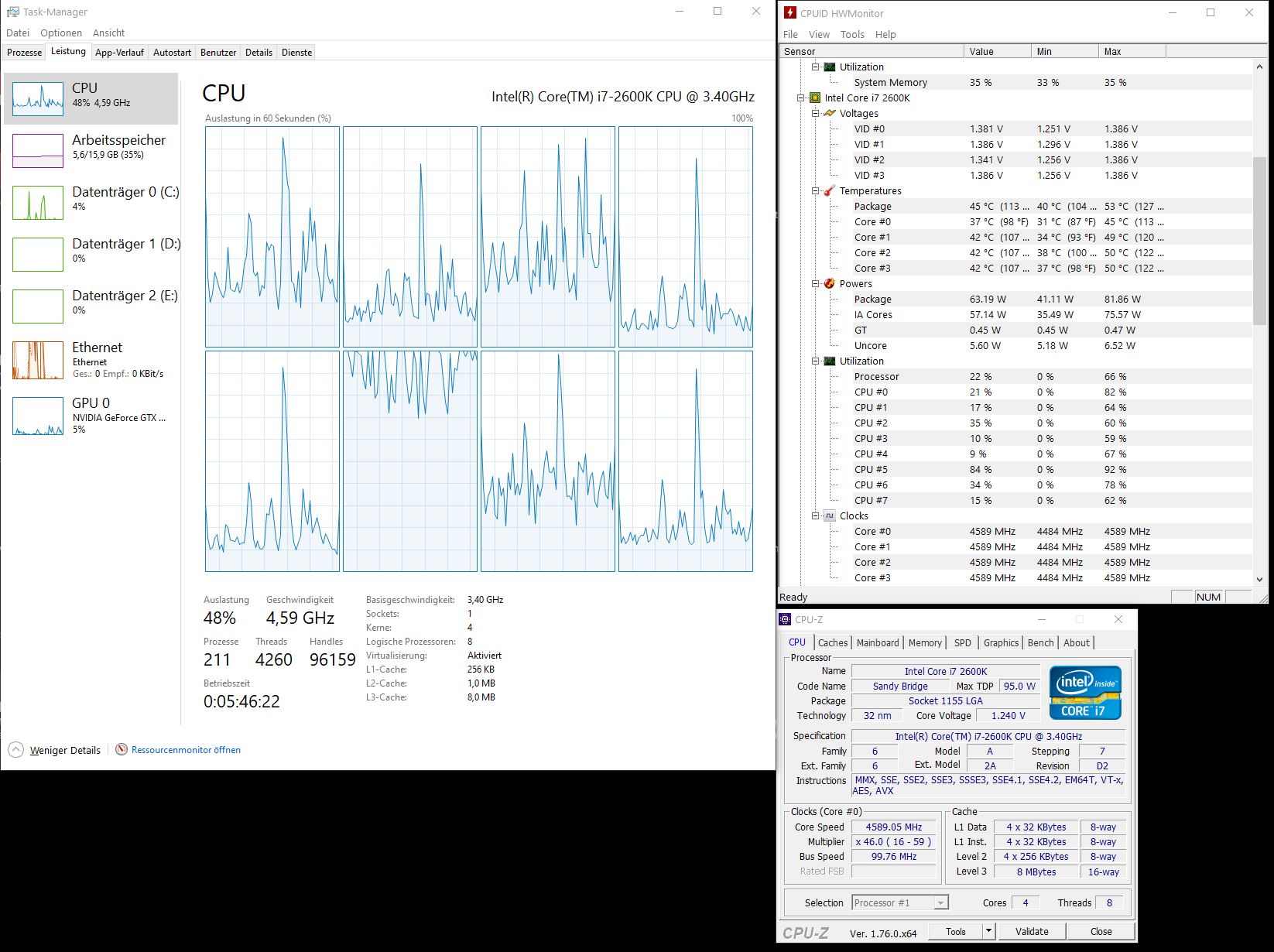The height and width of the screenshot is (952, 1274).
Task: Collapse the Clocks tree node
Action: pos(815,516)
